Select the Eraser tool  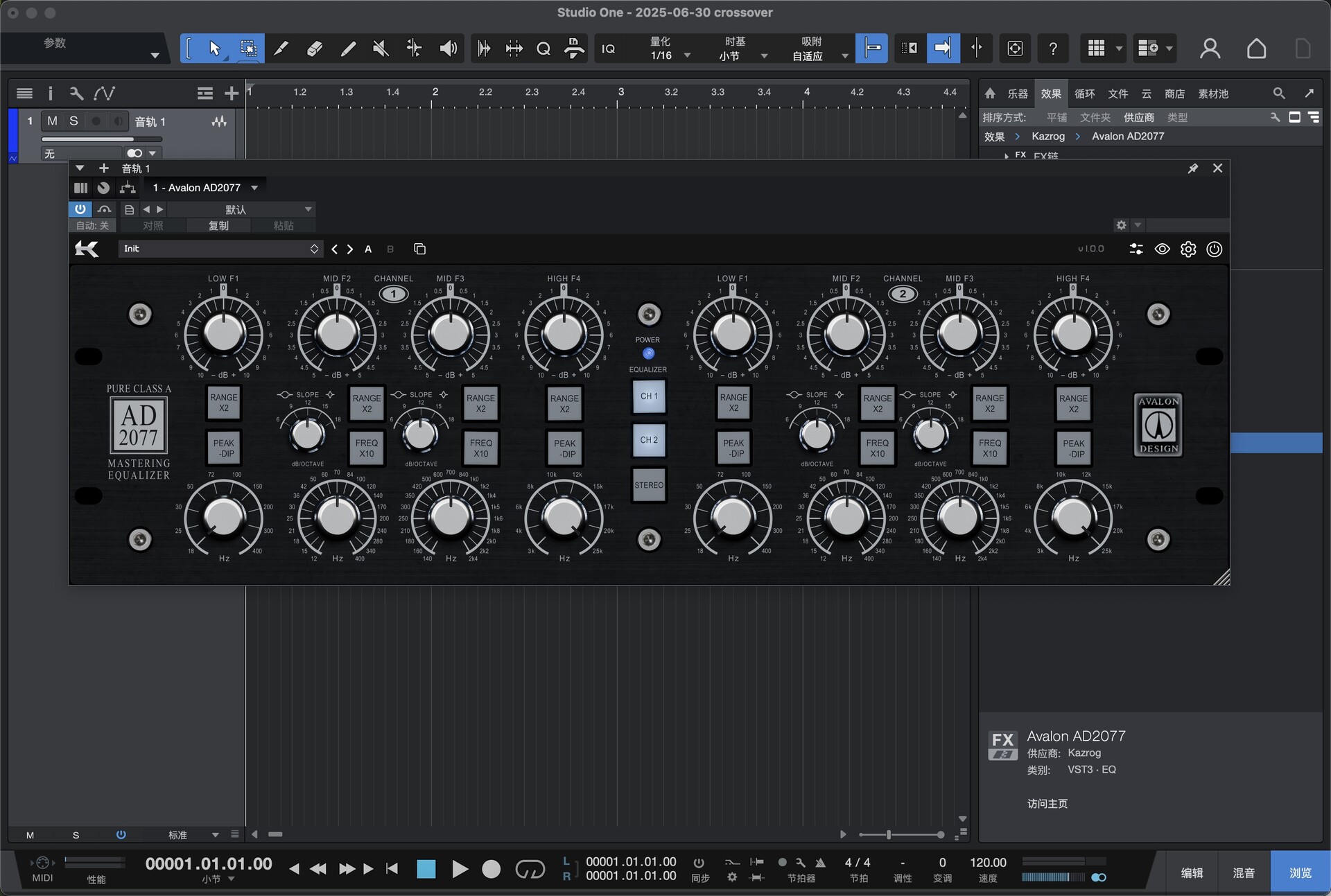pos(314,49)
